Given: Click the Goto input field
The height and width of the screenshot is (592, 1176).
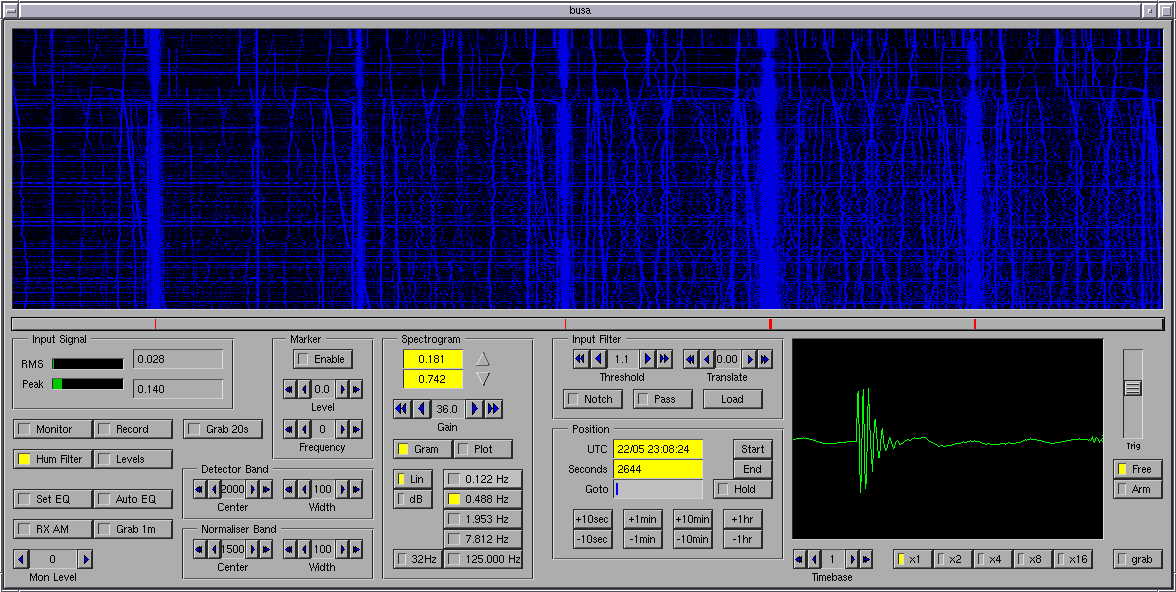Looking at the screenshot, I should 658,489.
